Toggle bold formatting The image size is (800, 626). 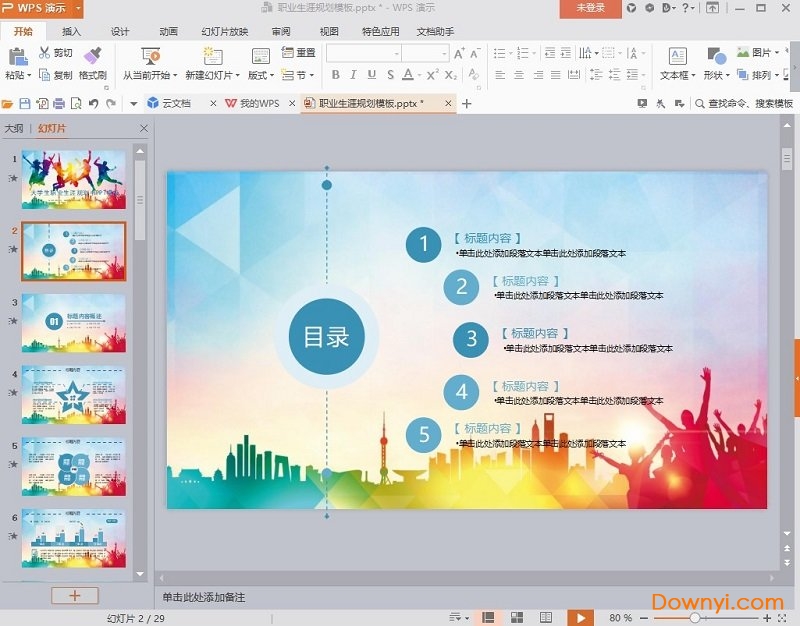tap(335, 75)
